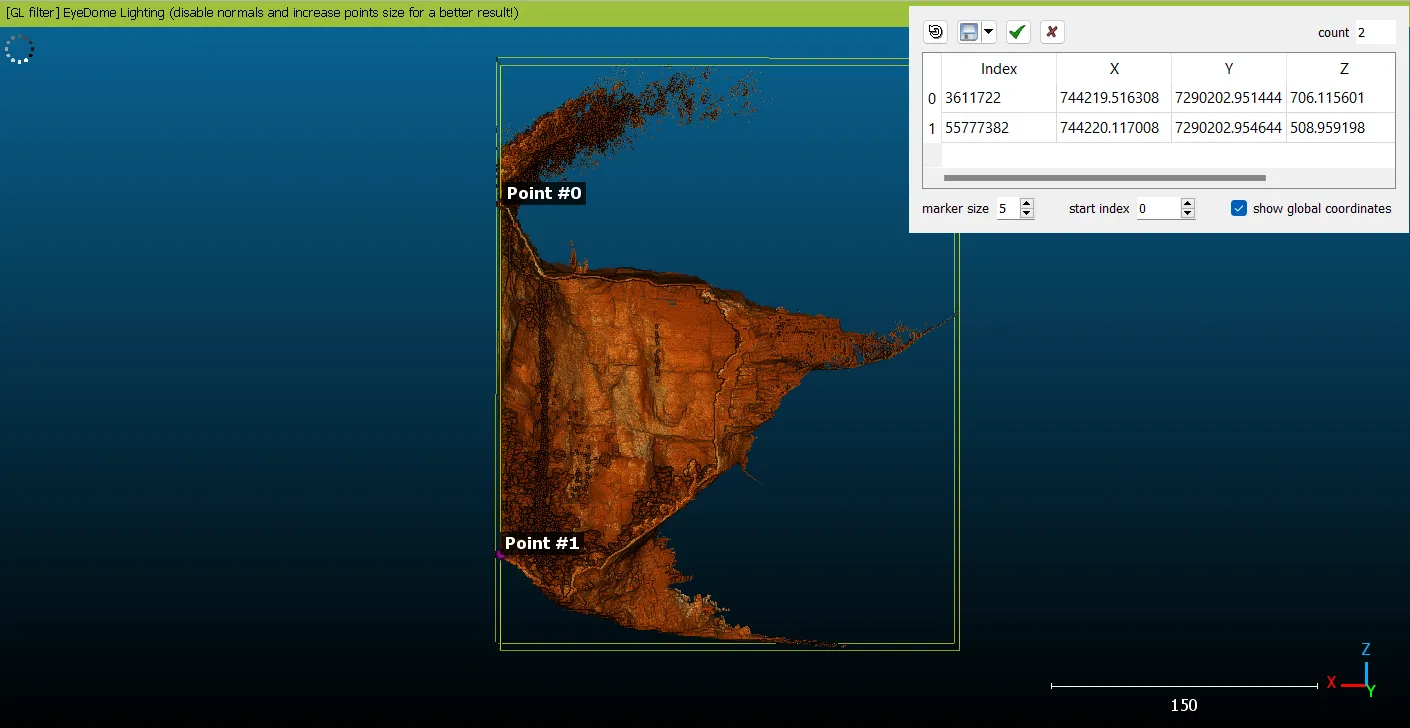Validate picked points with green checkmark
Viewport: 1410px width, 728px height.
pyautogui.click(x=1017, y=32)
